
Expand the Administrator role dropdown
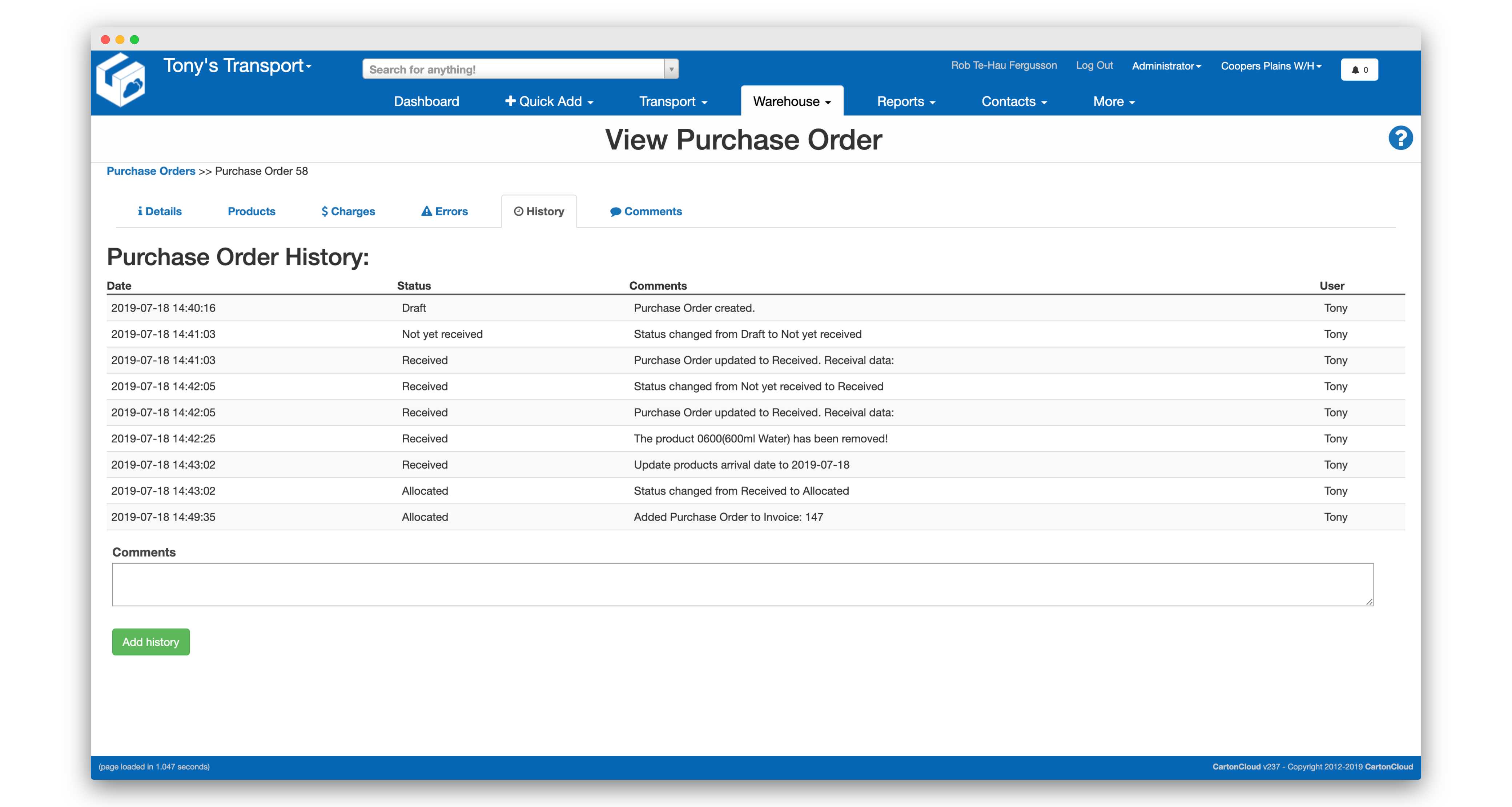[1166, 66]
